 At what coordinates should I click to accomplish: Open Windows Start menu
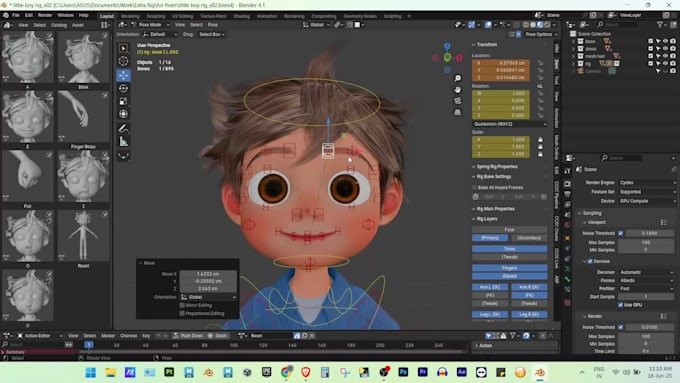(x=91, y=372)
